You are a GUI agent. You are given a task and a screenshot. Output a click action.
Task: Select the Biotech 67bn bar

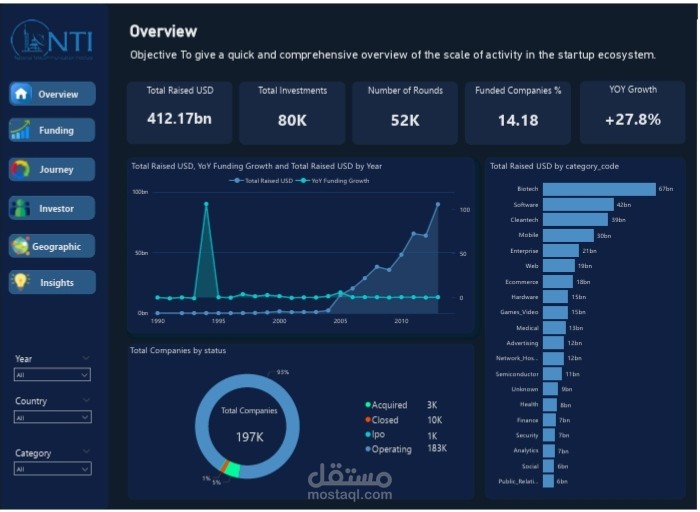[599, 189]
